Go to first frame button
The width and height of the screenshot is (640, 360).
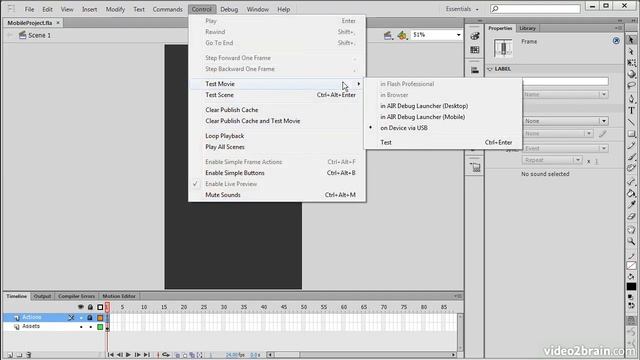pyautogui.click(x=110, y=355)
